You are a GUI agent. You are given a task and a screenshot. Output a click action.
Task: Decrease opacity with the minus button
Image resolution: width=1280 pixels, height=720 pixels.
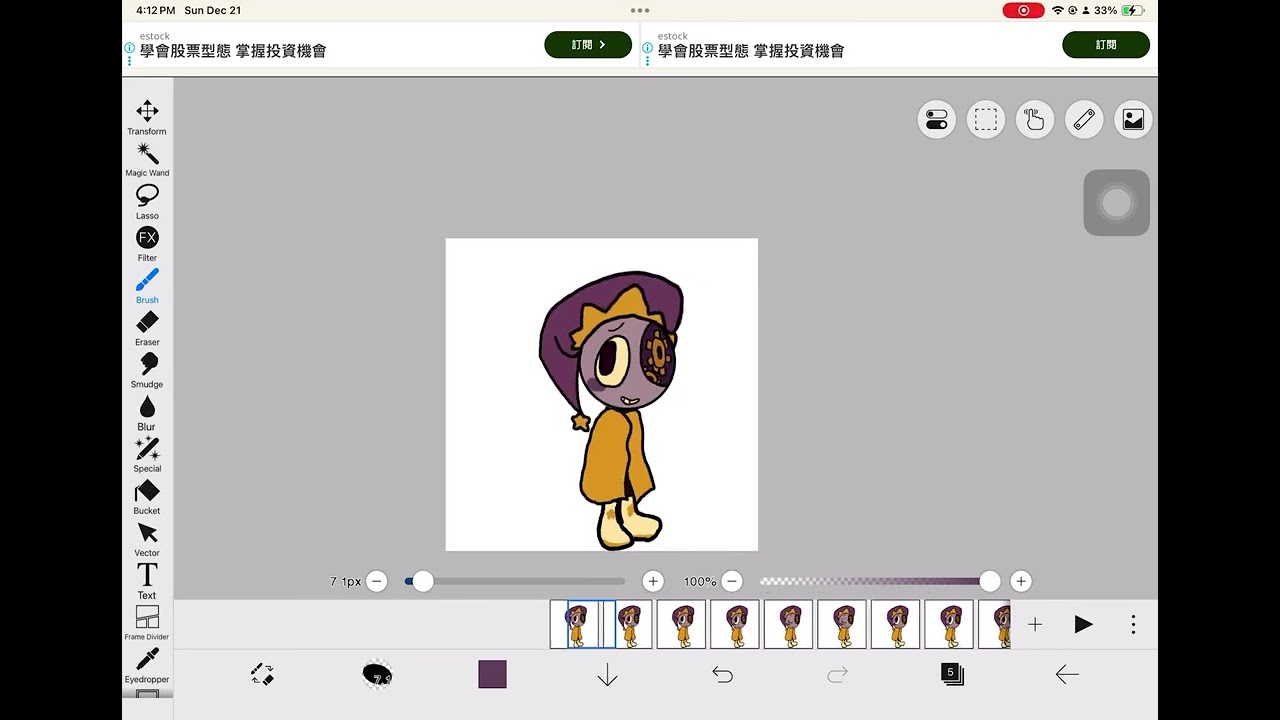pyautogui.click(x=732, y=581)
